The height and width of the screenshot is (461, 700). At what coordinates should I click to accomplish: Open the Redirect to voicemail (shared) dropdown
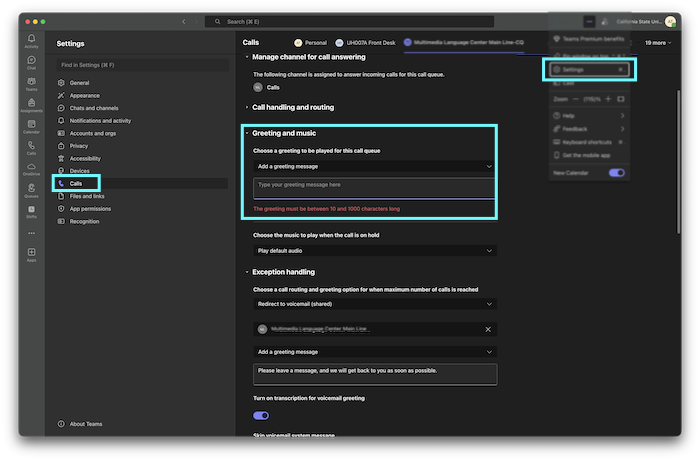tap(374, 303)
